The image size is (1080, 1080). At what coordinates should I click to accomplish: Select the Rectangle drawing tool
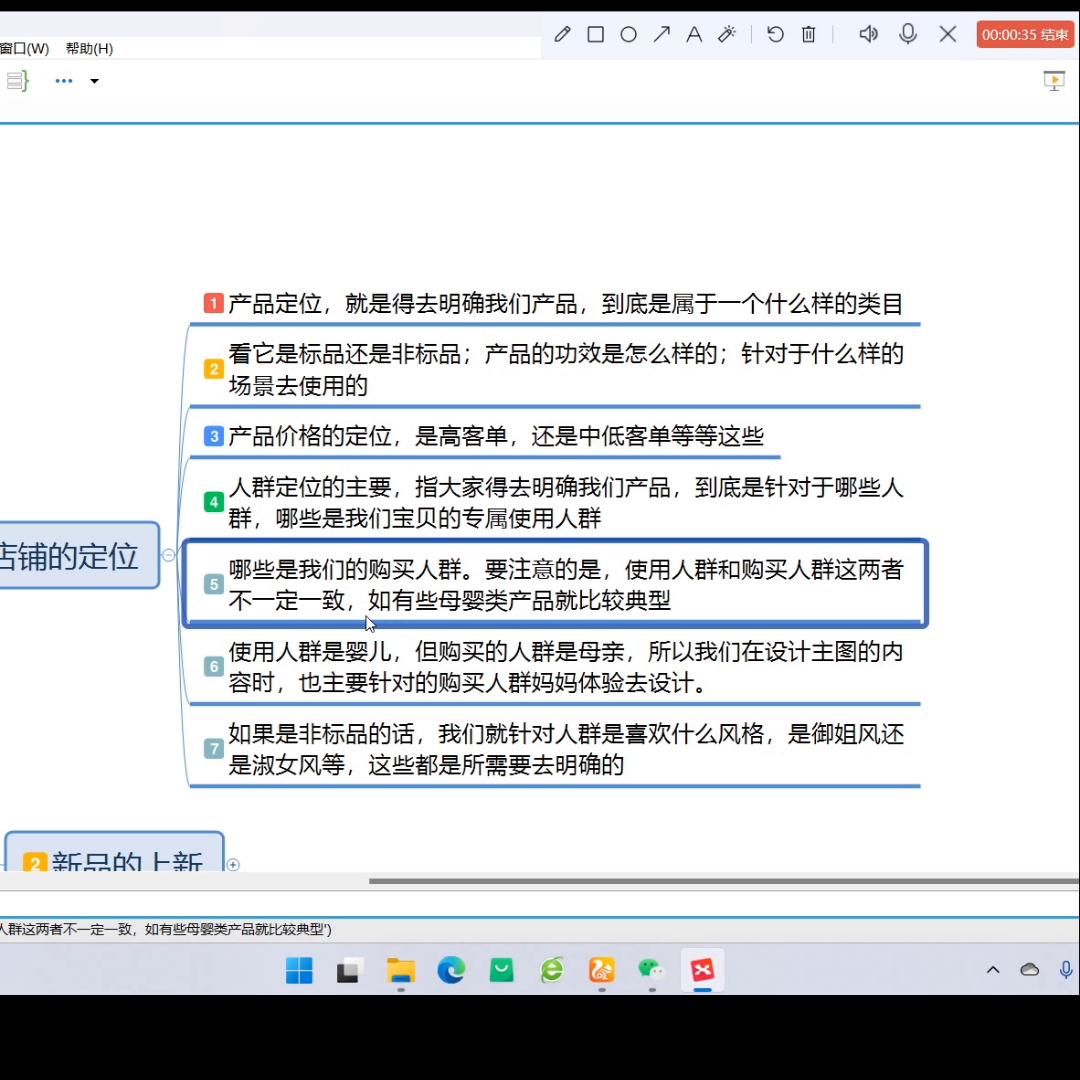(595, 34)
